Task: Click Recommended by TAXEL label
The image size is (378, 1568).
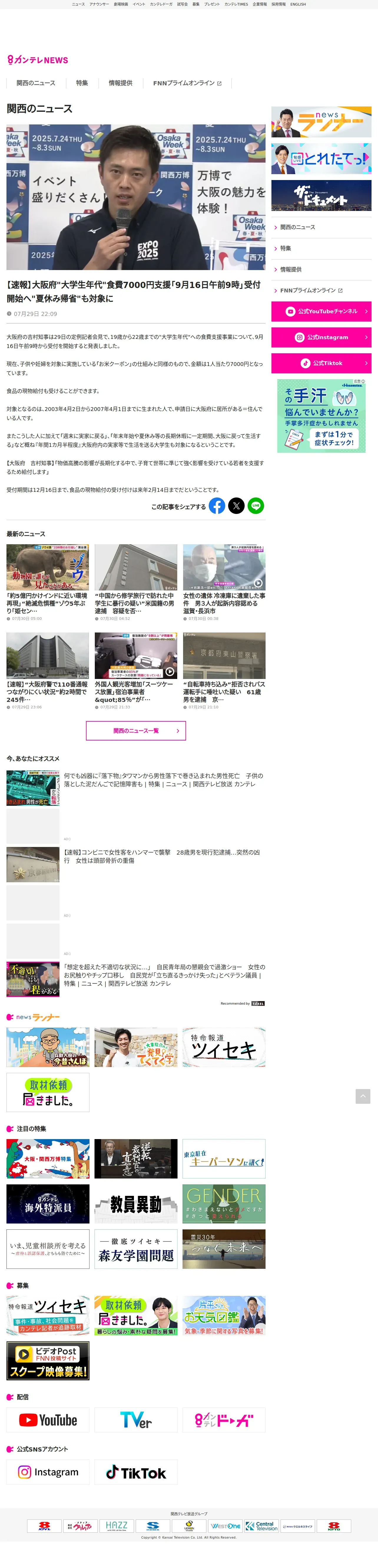Action: 242,1003
